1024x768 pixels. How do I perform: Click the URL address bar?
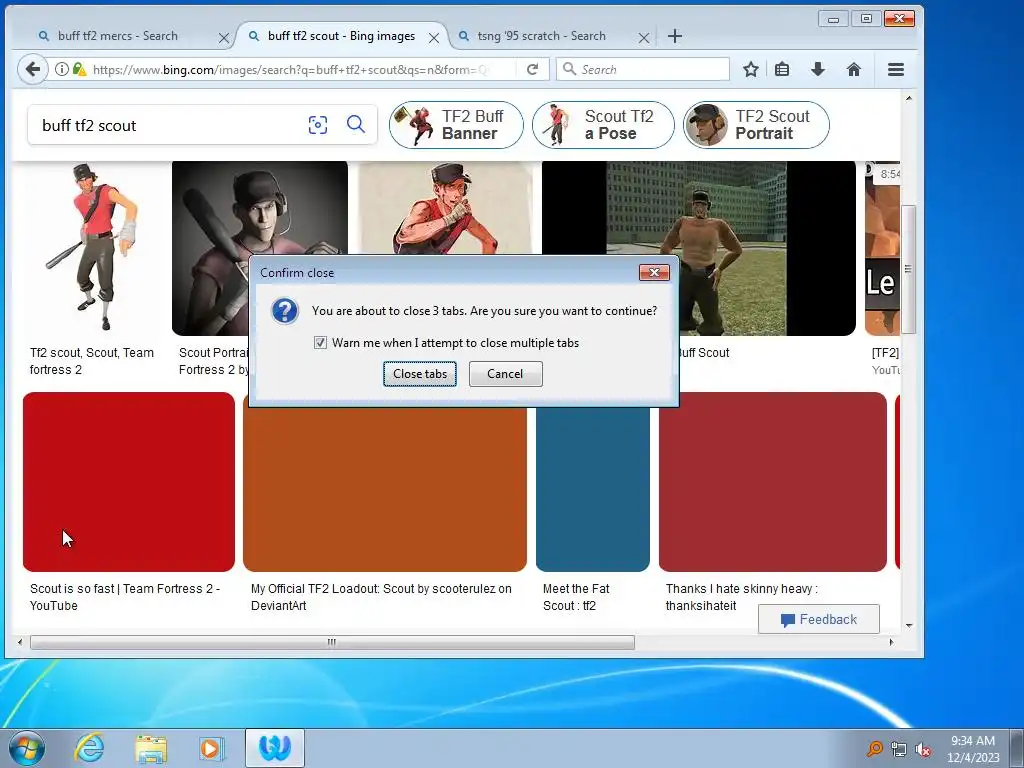pyautogui.click(x=291, y=69)
